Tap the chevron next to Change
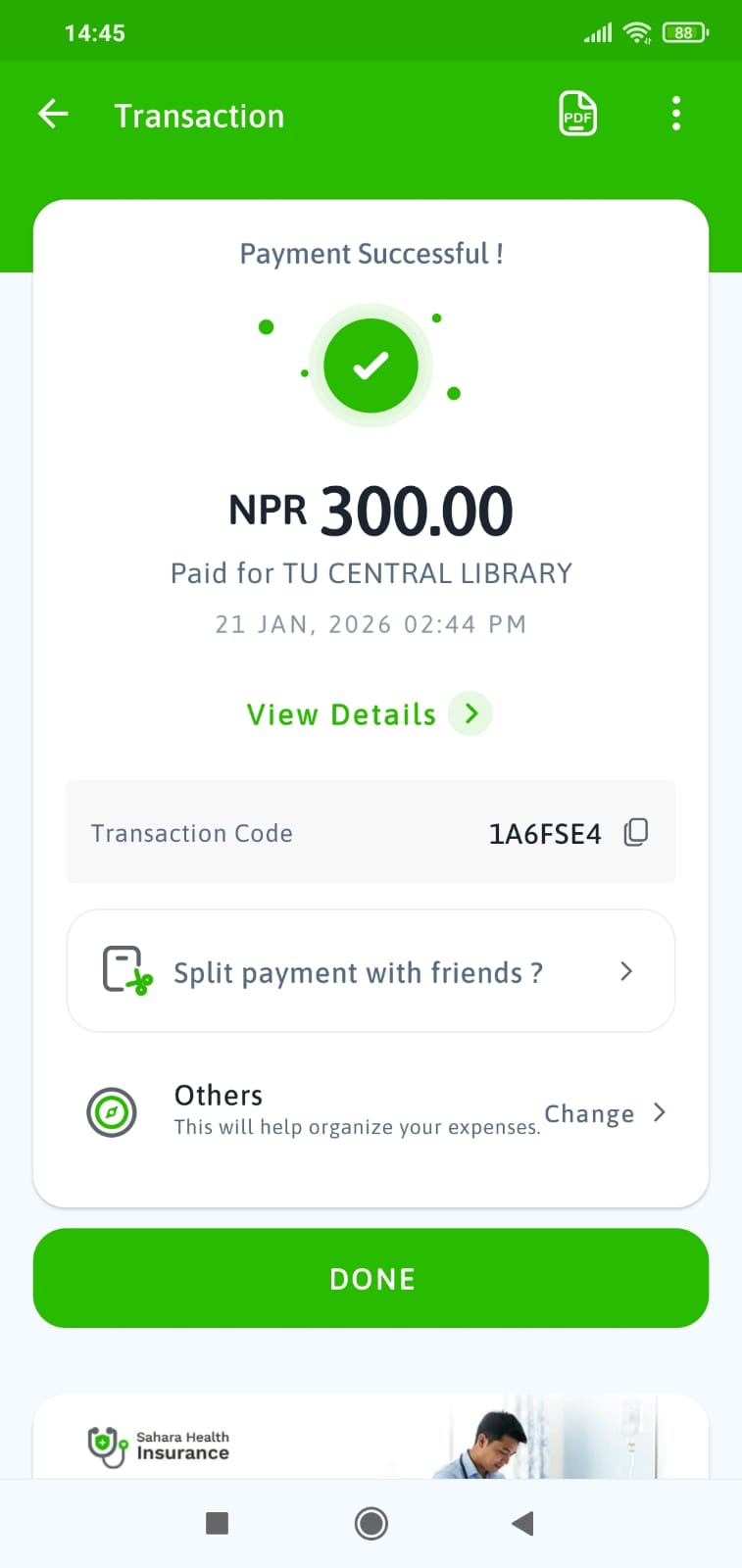Screen dimensions: 742x1568 660,1112
